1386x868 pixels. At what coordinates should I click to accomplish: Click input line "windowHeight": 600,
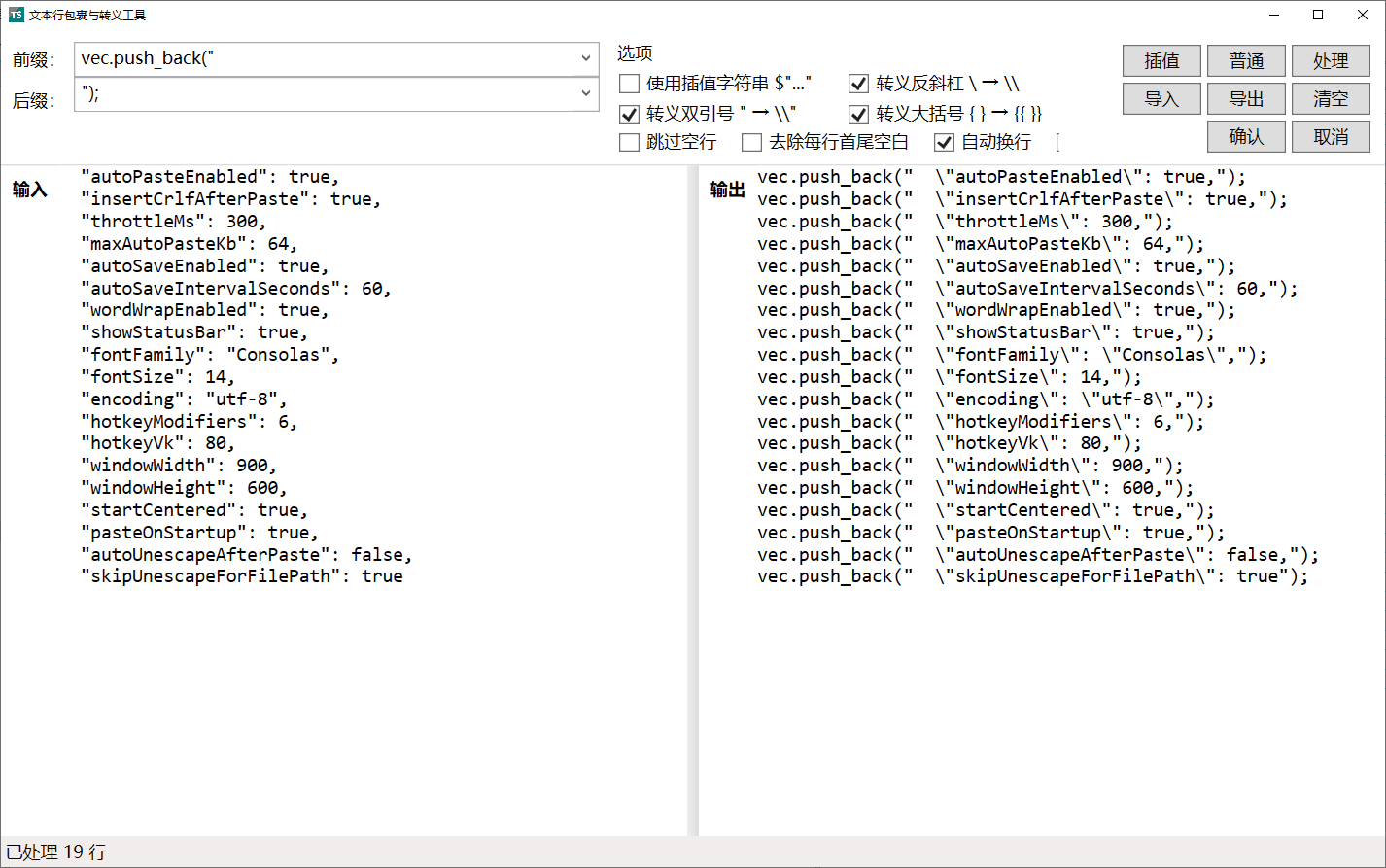click(x=185, y=488)
